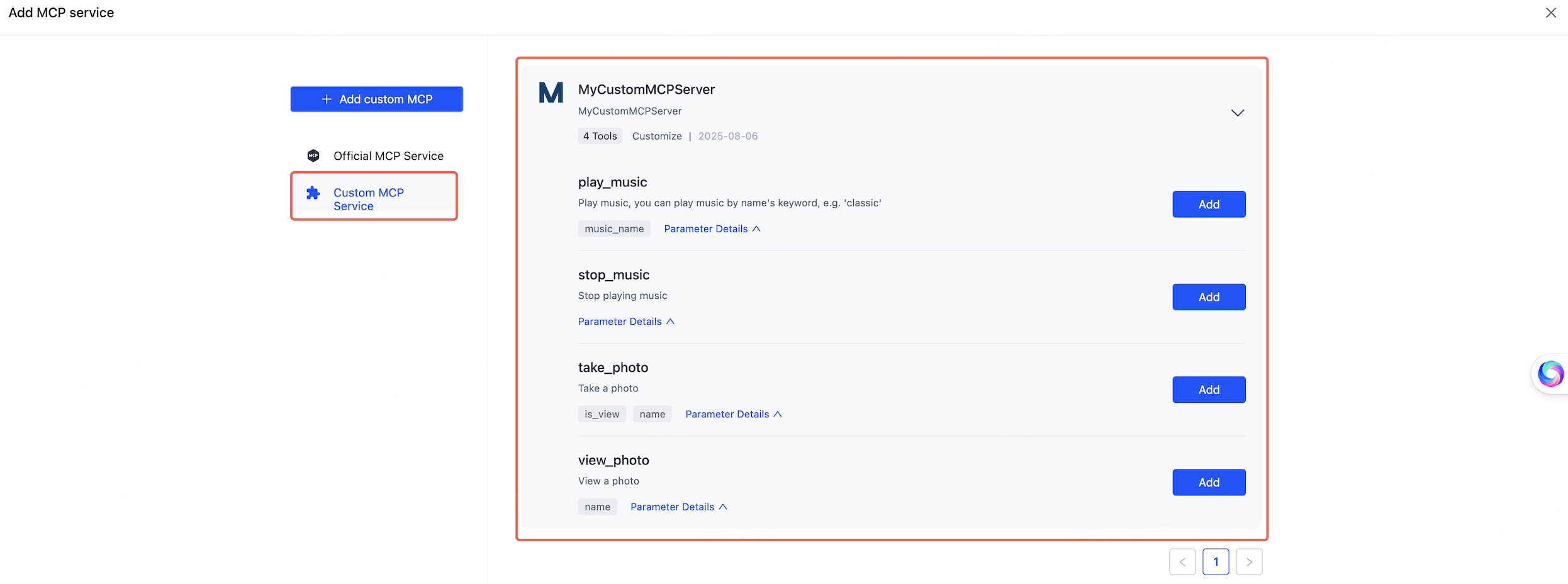Add the stop_music tool

[1209, 297]
